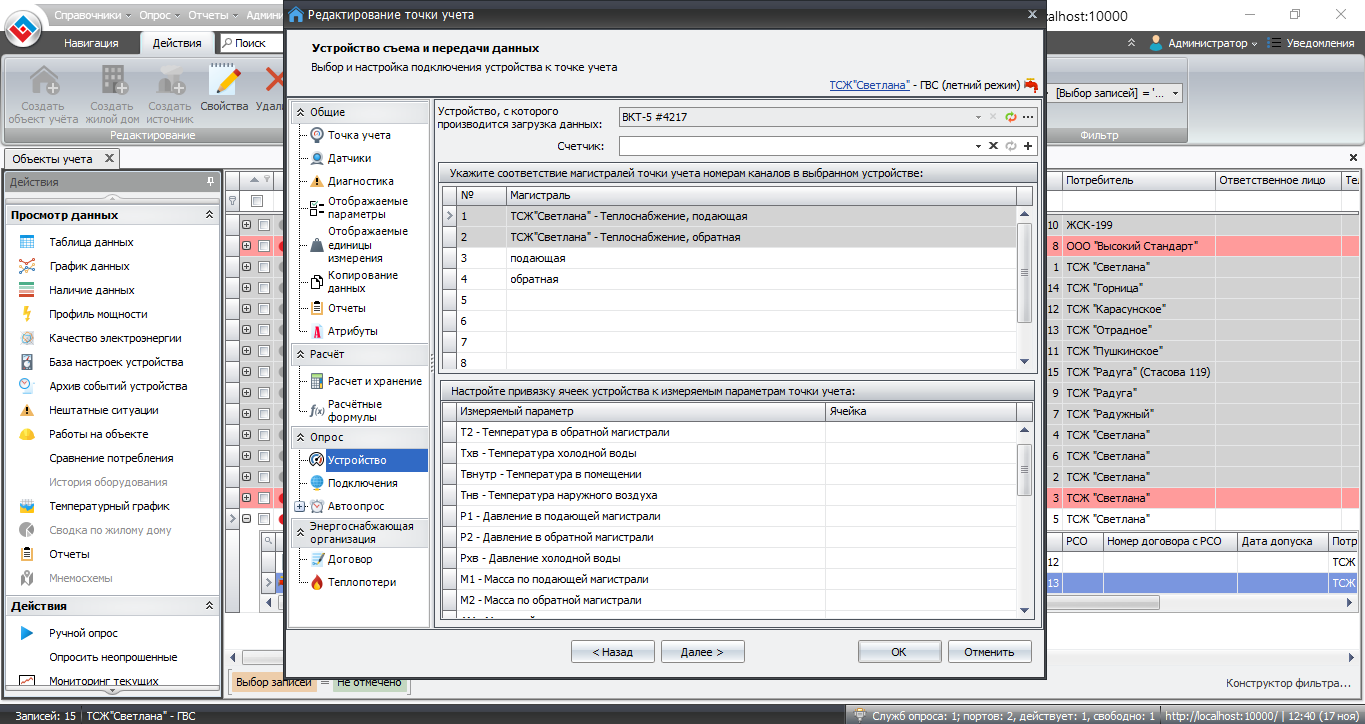This screenshot has width=1365, height=724.
Task: Open Теплопотери settings page
Action: click(361, 582)
